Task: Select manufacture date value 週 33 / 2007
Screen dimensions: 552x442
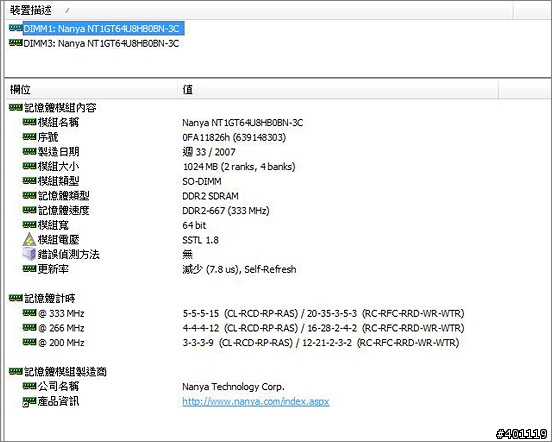Action: pos(209,152)
